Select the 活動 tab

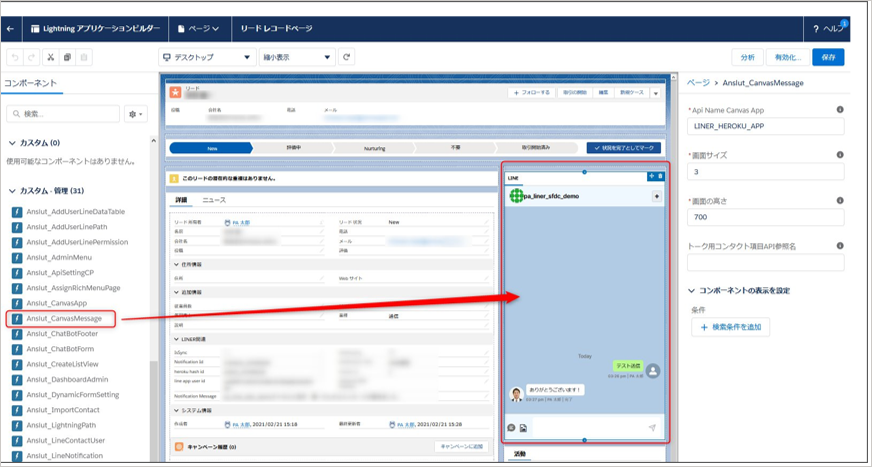[x=519, y=454]
